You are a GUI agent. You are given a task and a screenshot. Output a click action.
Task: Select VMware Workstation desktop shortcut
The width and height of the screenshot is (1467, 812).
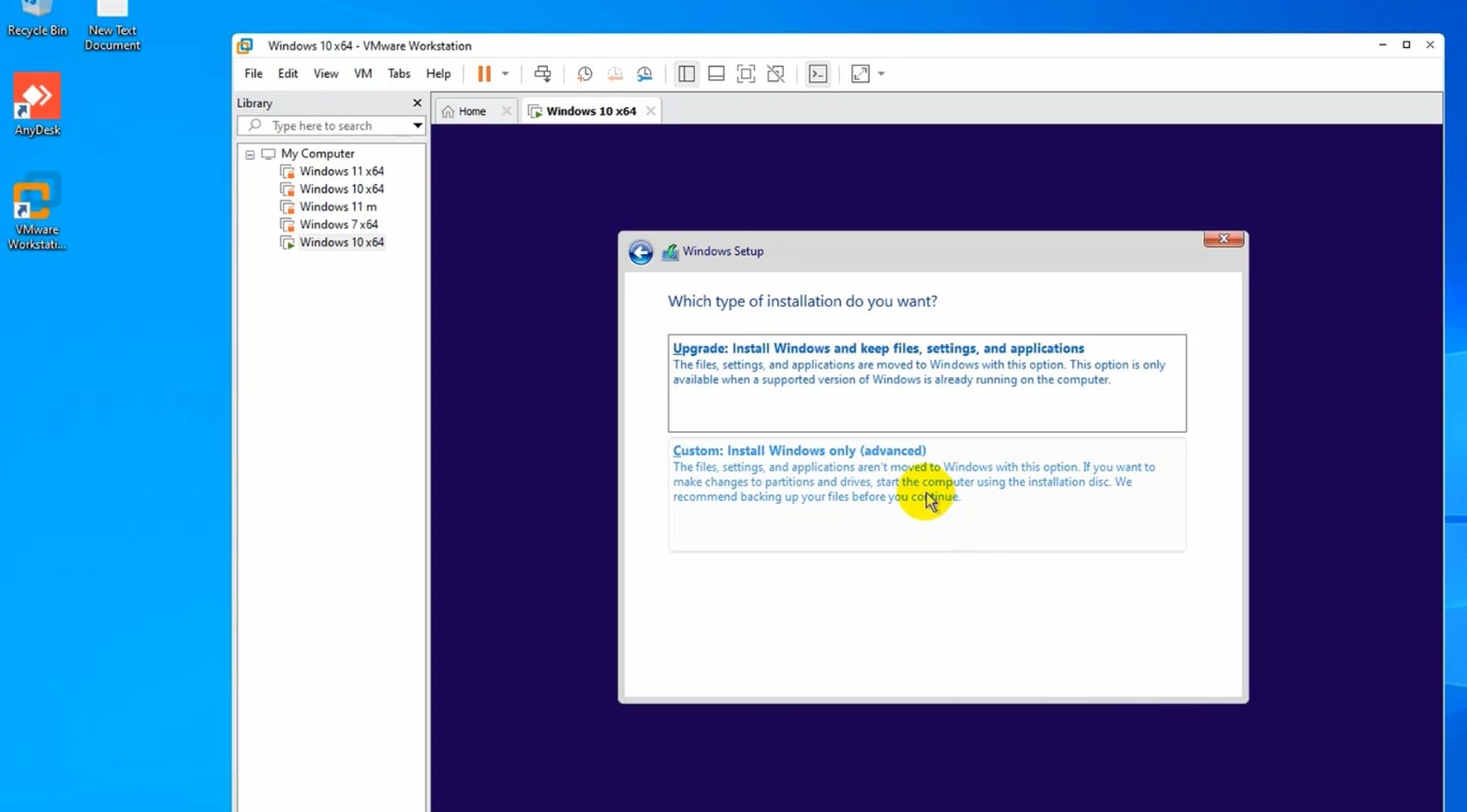37,213
